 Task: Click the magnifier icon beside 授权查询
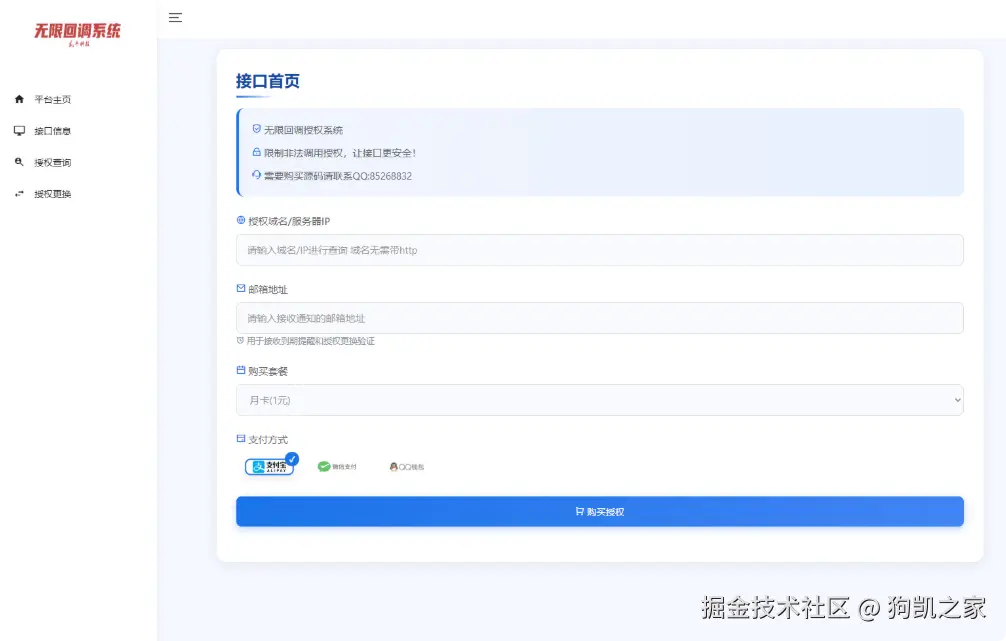[17, 161]
